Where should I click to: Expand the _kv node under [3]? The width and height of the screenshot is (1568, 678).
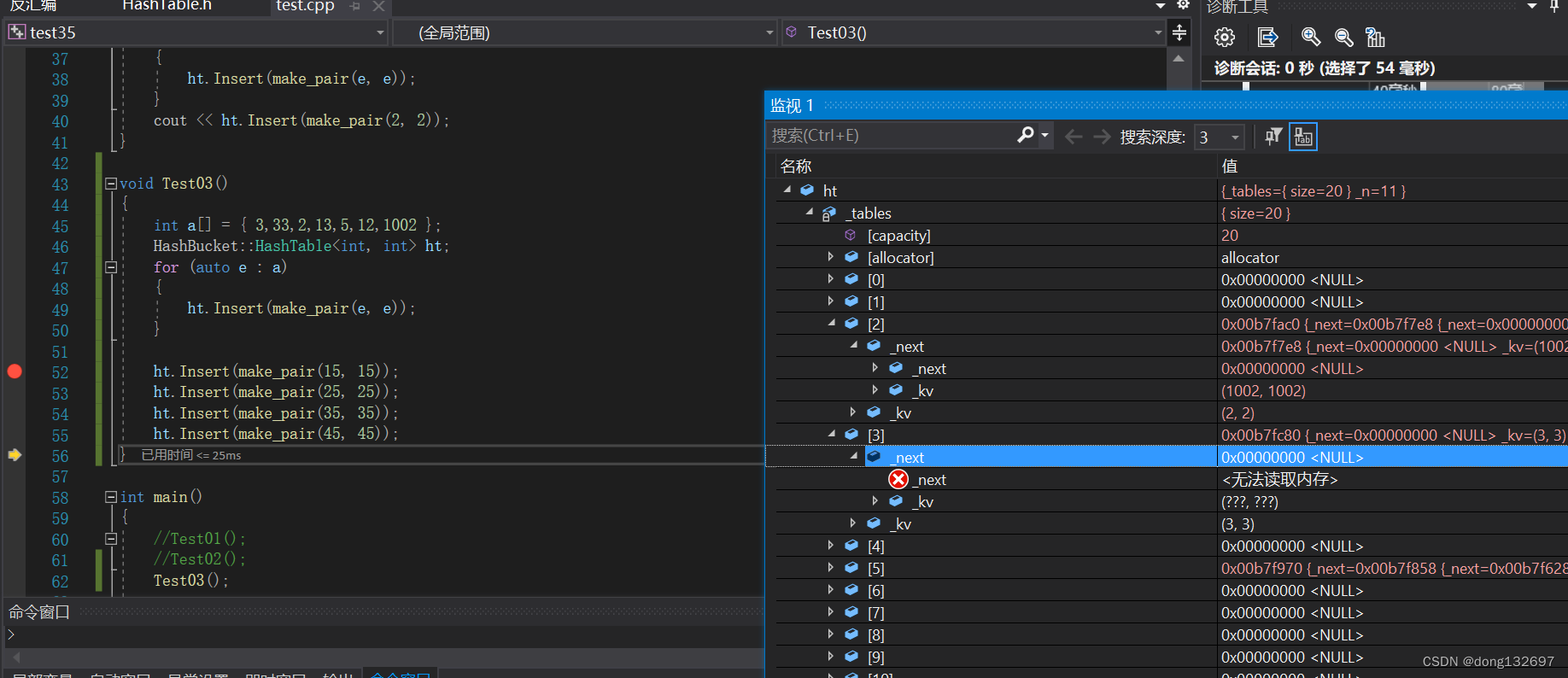(852, 523)
